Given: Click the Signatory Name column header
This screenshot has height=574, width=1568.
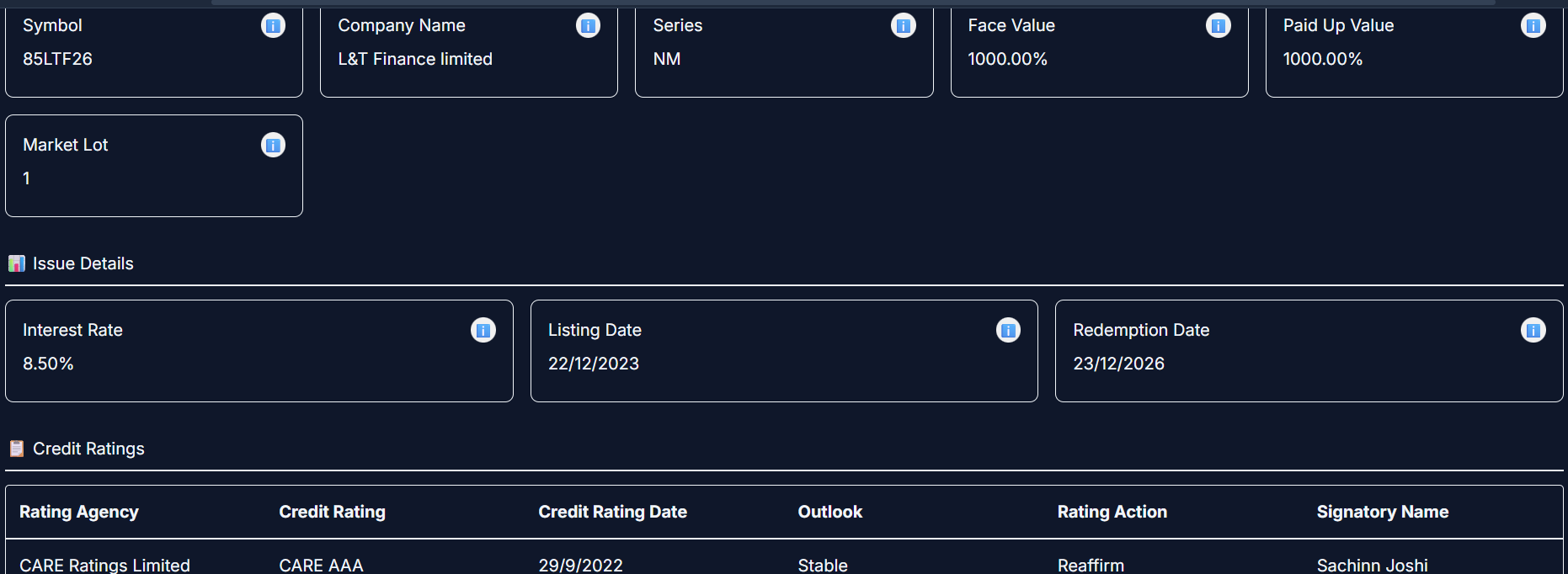Looking at the screenshot, I should click(x=1382, y=512).
